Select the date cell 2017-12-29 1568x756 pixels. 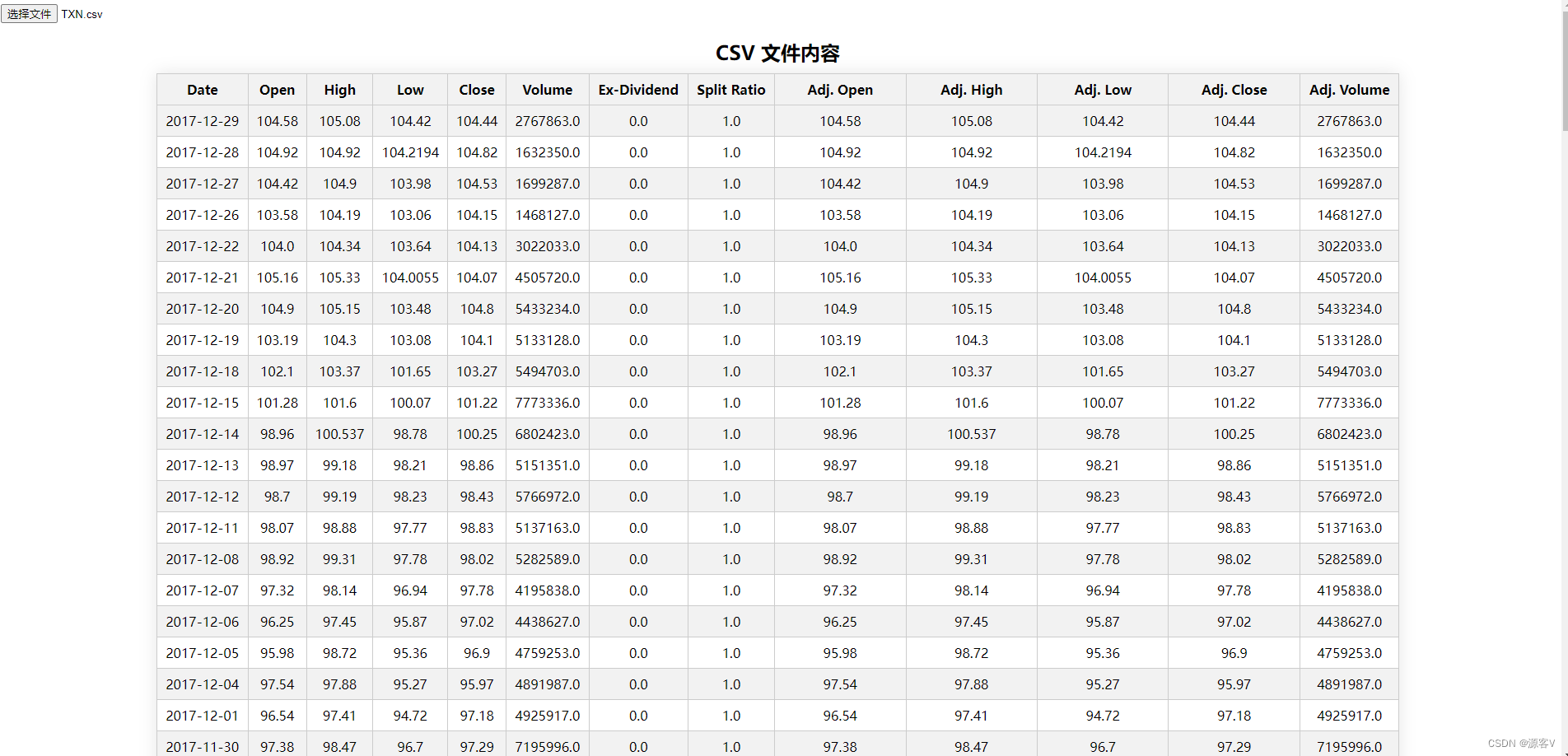pyautogui.click(x=203, y=121)
